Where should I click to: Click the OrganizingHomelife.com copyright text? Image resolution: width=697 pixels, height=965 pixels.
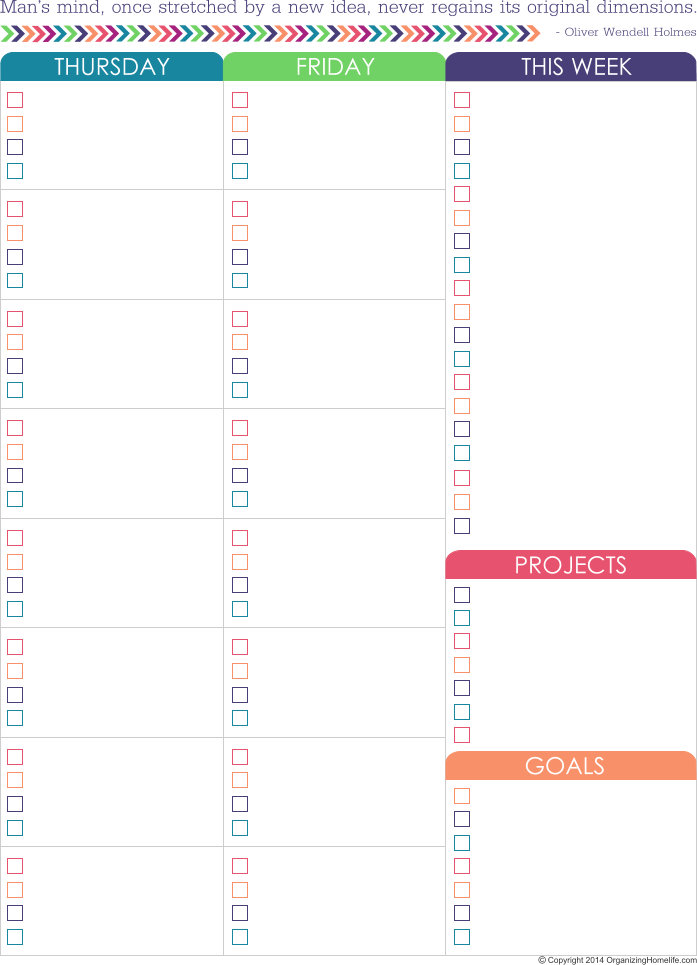pyautogui.click(x=617, y=960)
